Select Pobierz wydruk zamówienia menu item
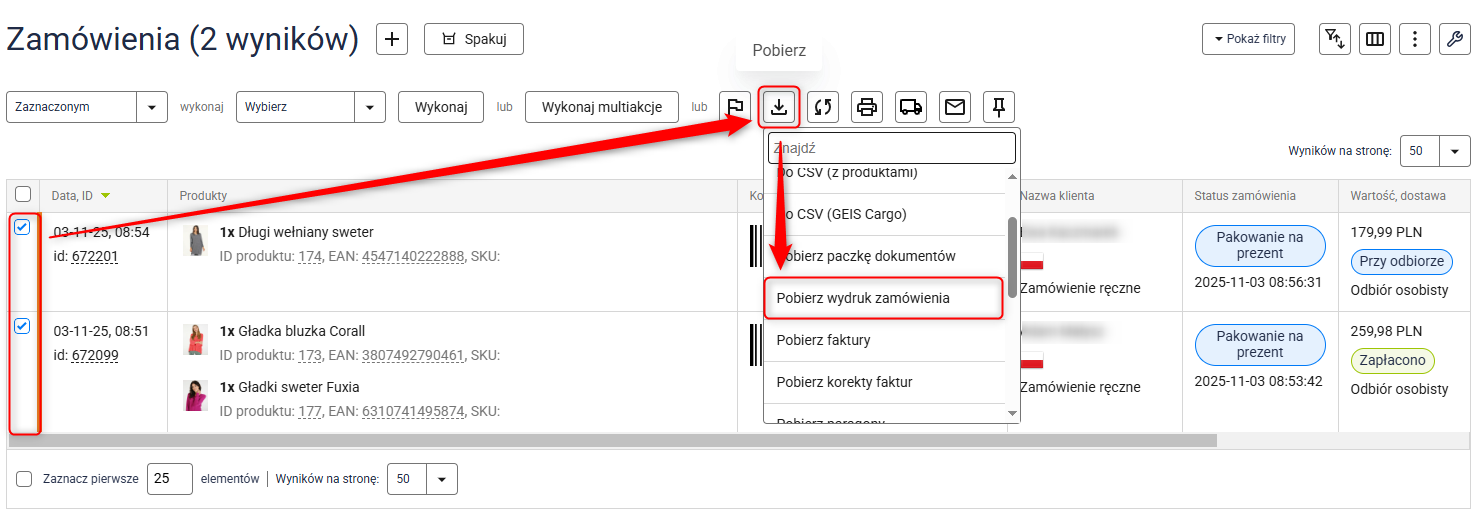1479x516 pixels. 883,298
